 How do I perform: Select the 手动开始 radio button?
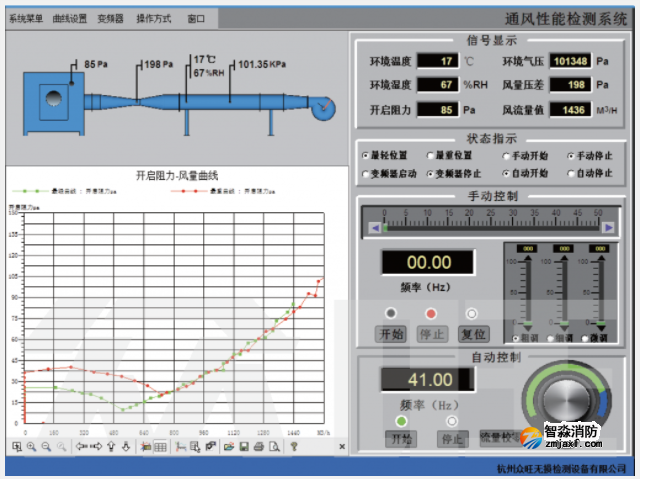coord(506,156)
